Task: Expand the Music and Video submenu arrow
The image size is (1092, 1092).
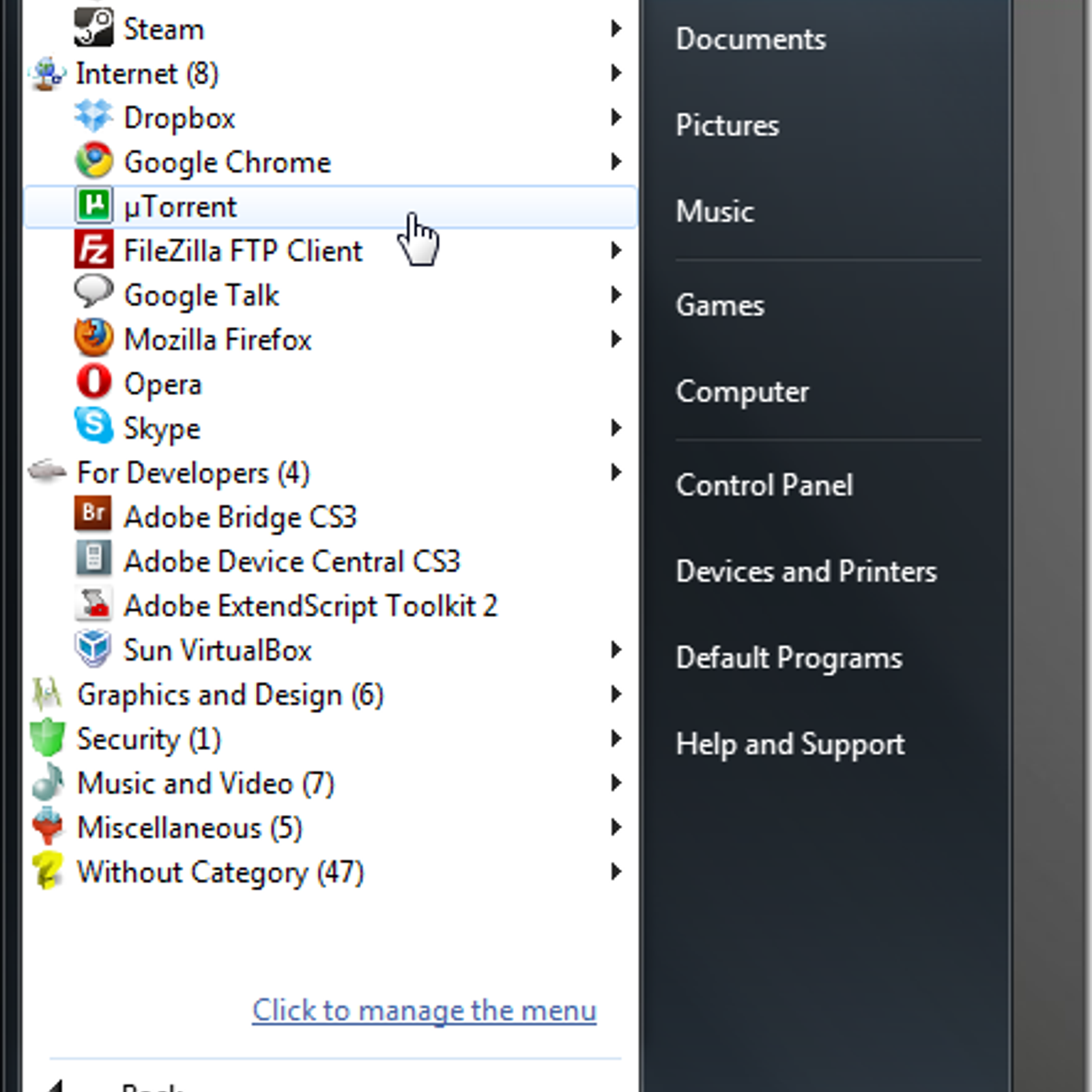Action: click(616, 783)
